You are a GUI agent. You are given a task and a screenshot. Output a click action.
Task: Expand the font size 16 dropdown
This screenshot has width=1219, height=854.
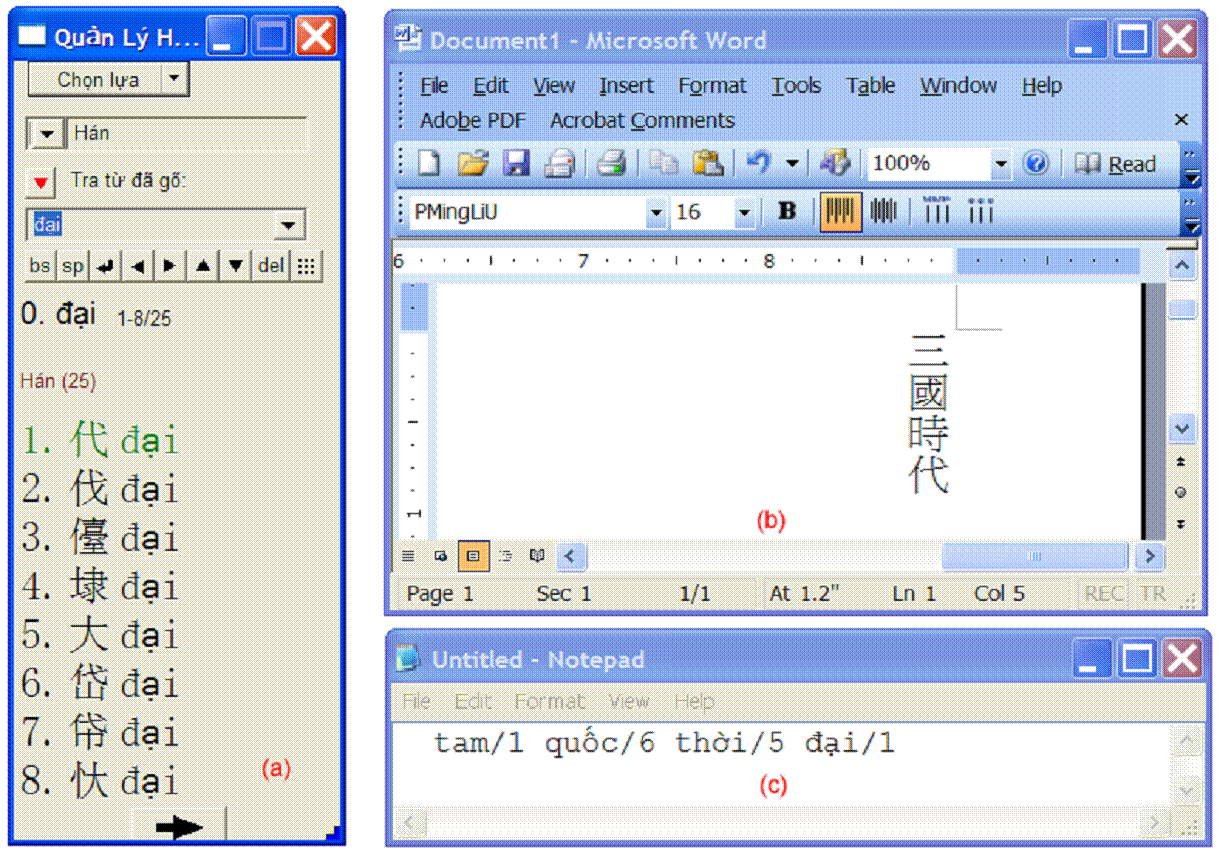[x=744, y=213]
